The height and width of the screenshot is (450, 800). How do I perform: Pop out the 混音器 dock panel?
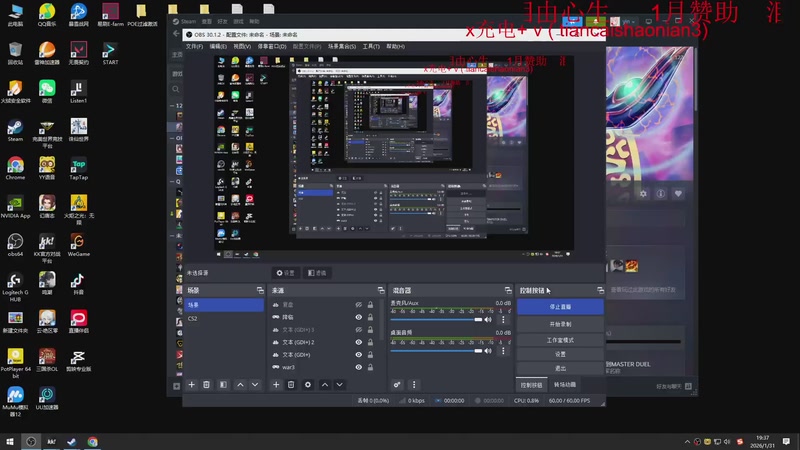click(x=507, y=290)
